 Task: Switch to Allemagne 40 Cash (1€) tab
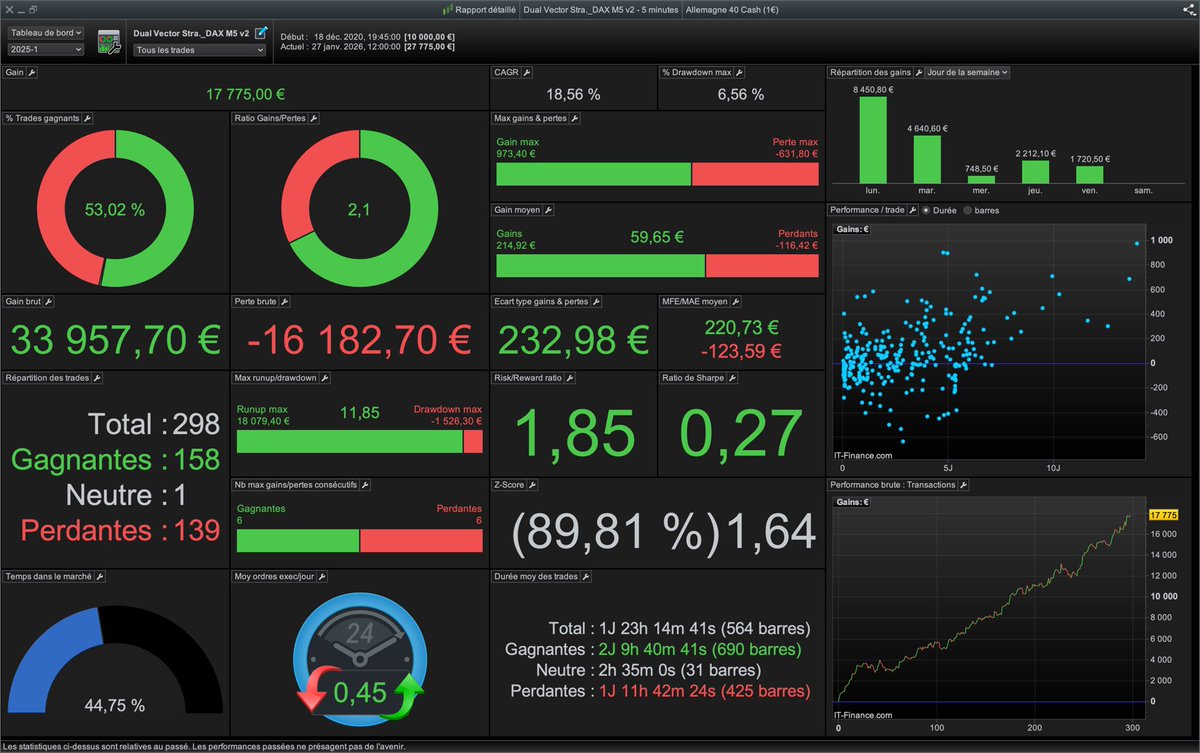(732, 9)
